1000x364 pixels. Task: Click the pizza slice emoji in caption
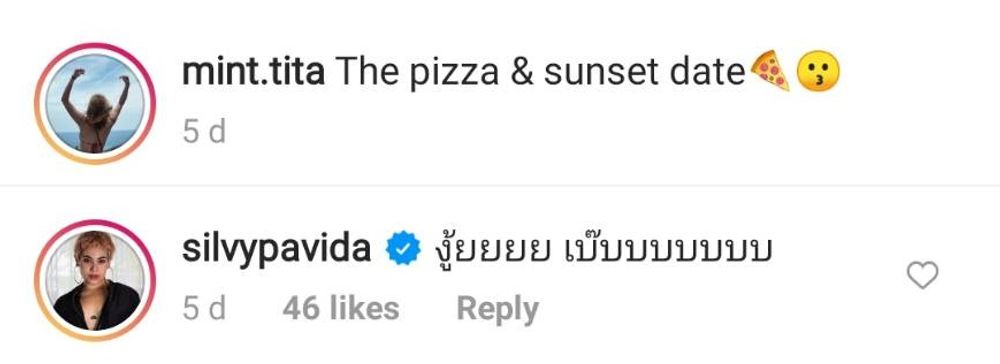[x=770, y=71]
